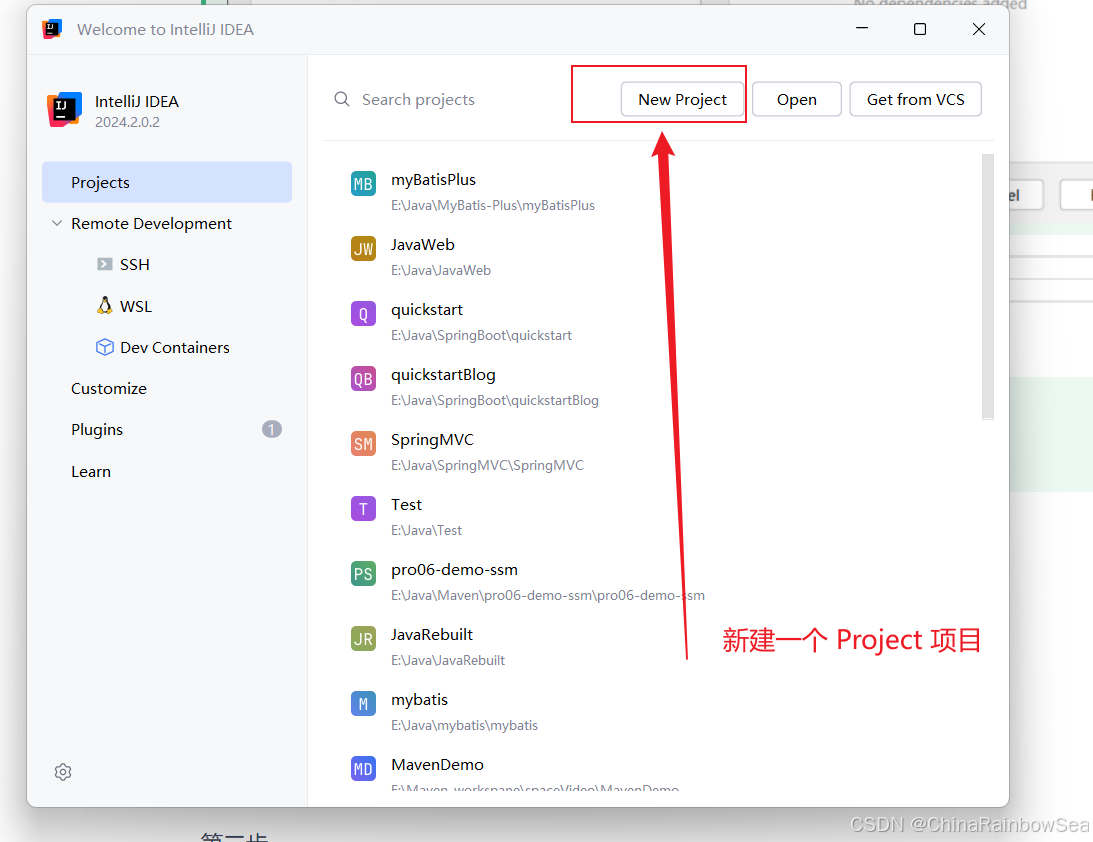The height and width of the screenshot is (842, 1093).
Task: Open the quickstart project name
Action: click(427, 309)
